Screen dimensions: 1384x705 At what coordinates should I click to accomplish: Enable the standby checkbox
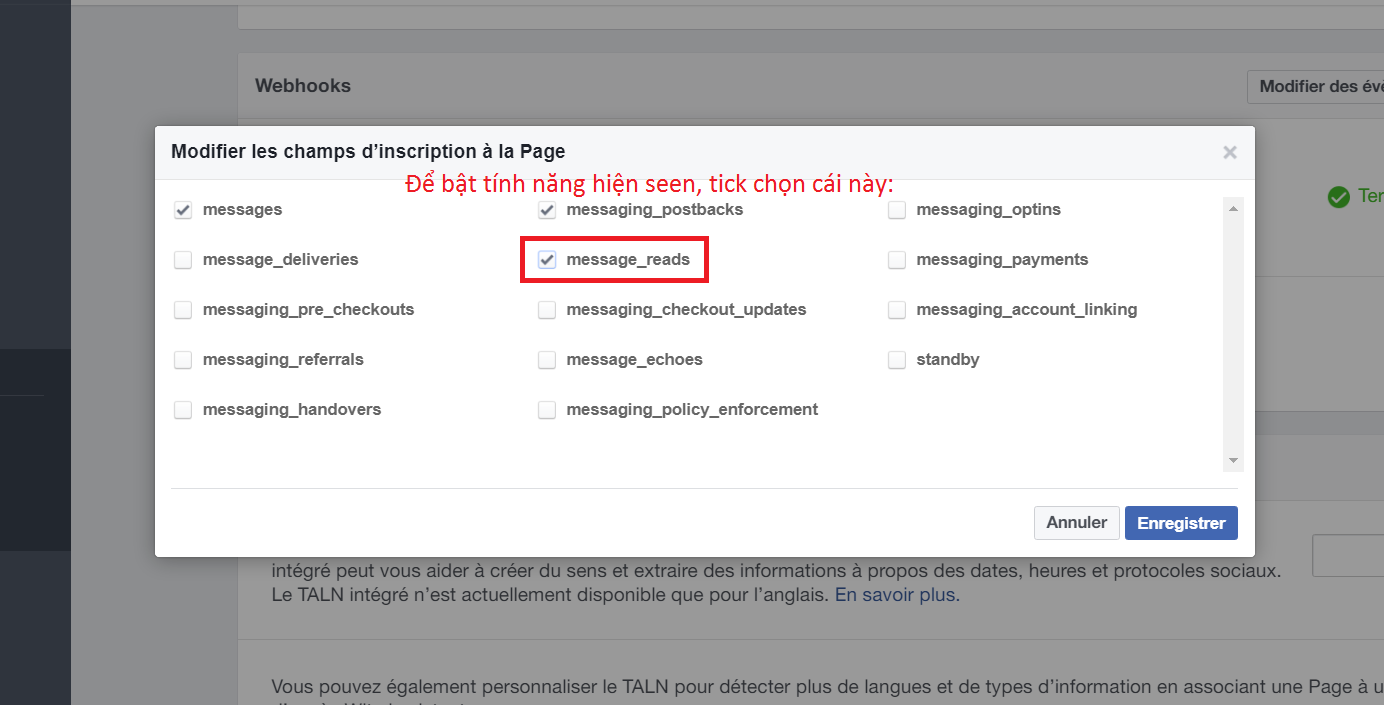(897, 360)
